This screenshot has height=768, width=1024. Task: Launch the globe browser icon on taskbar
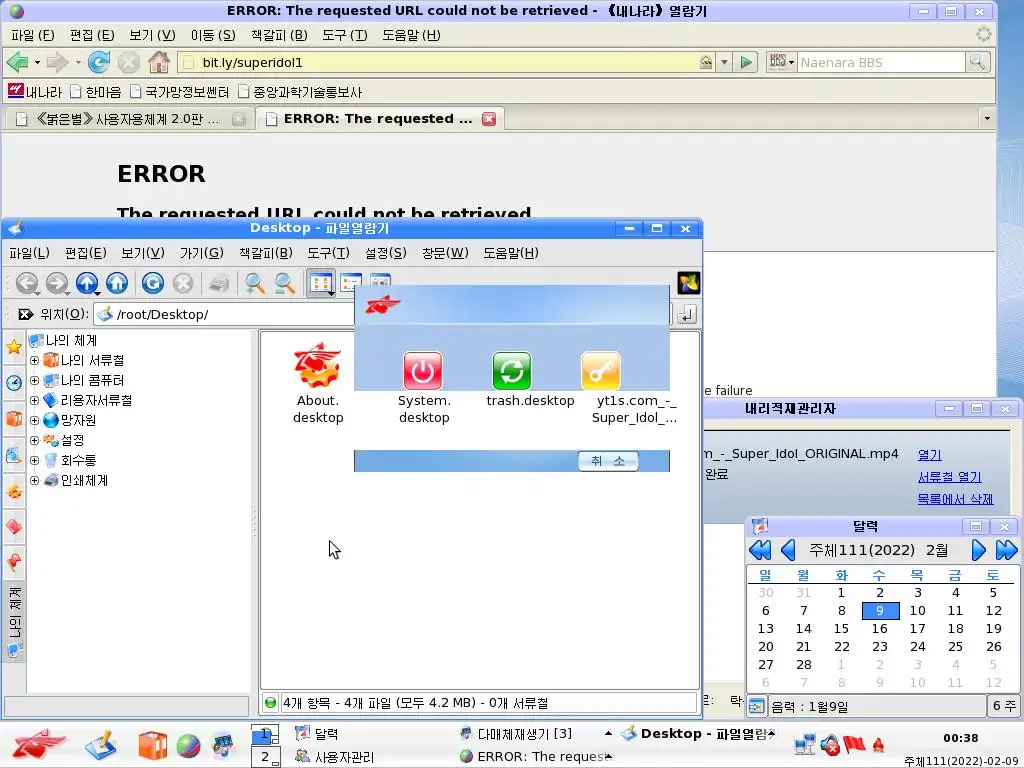coord(188,746)
